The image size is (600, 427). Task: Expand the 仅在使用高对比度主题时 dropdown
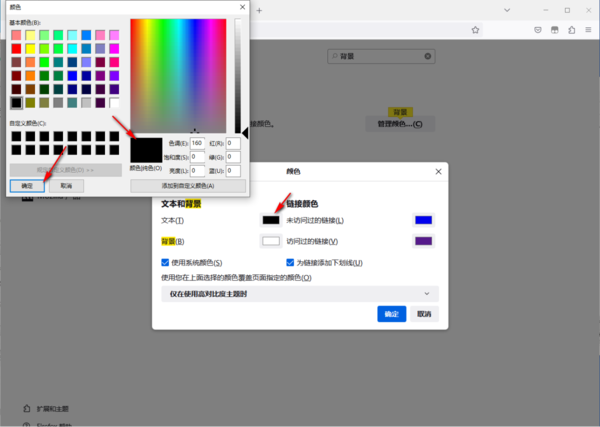301,293
